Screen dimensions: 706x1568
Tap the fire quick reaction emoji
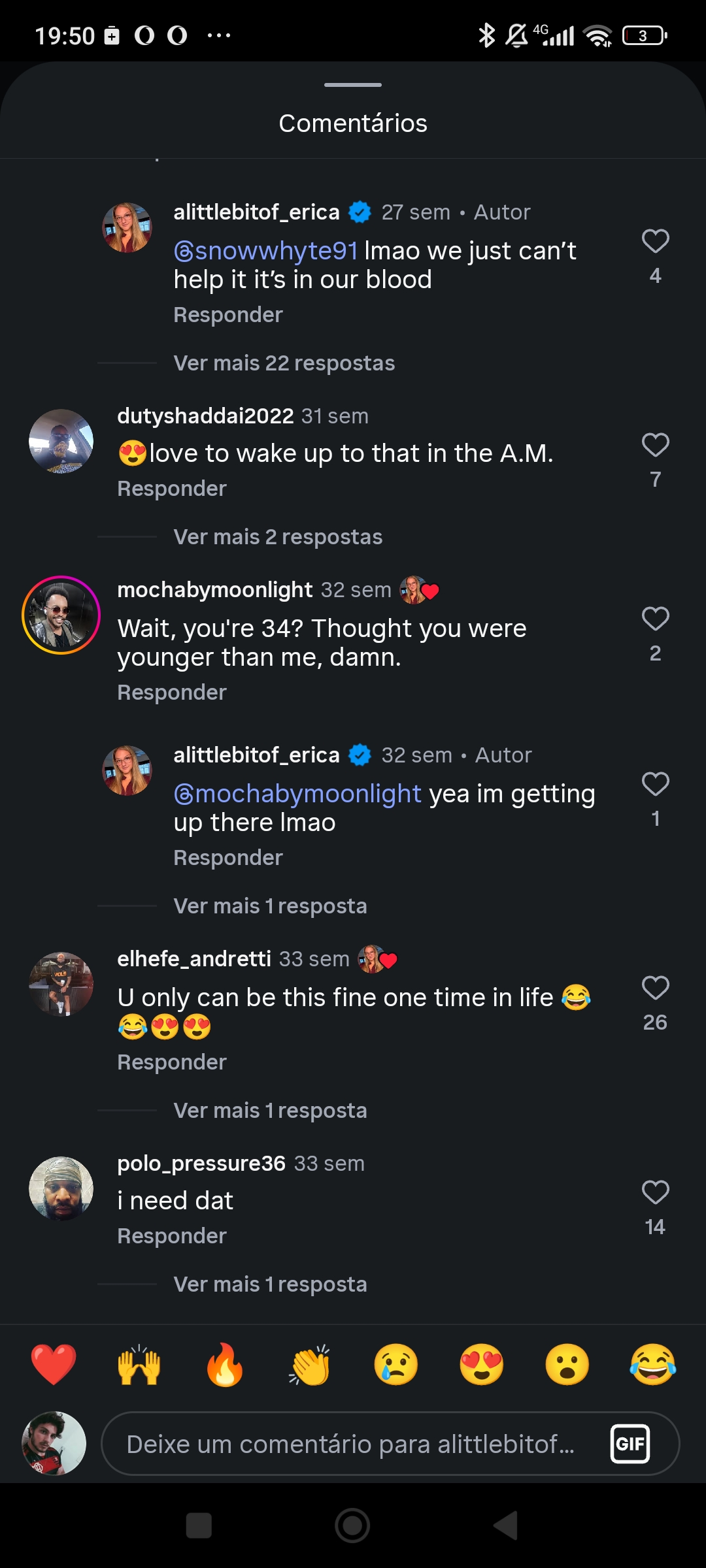tap(224, 1365)
